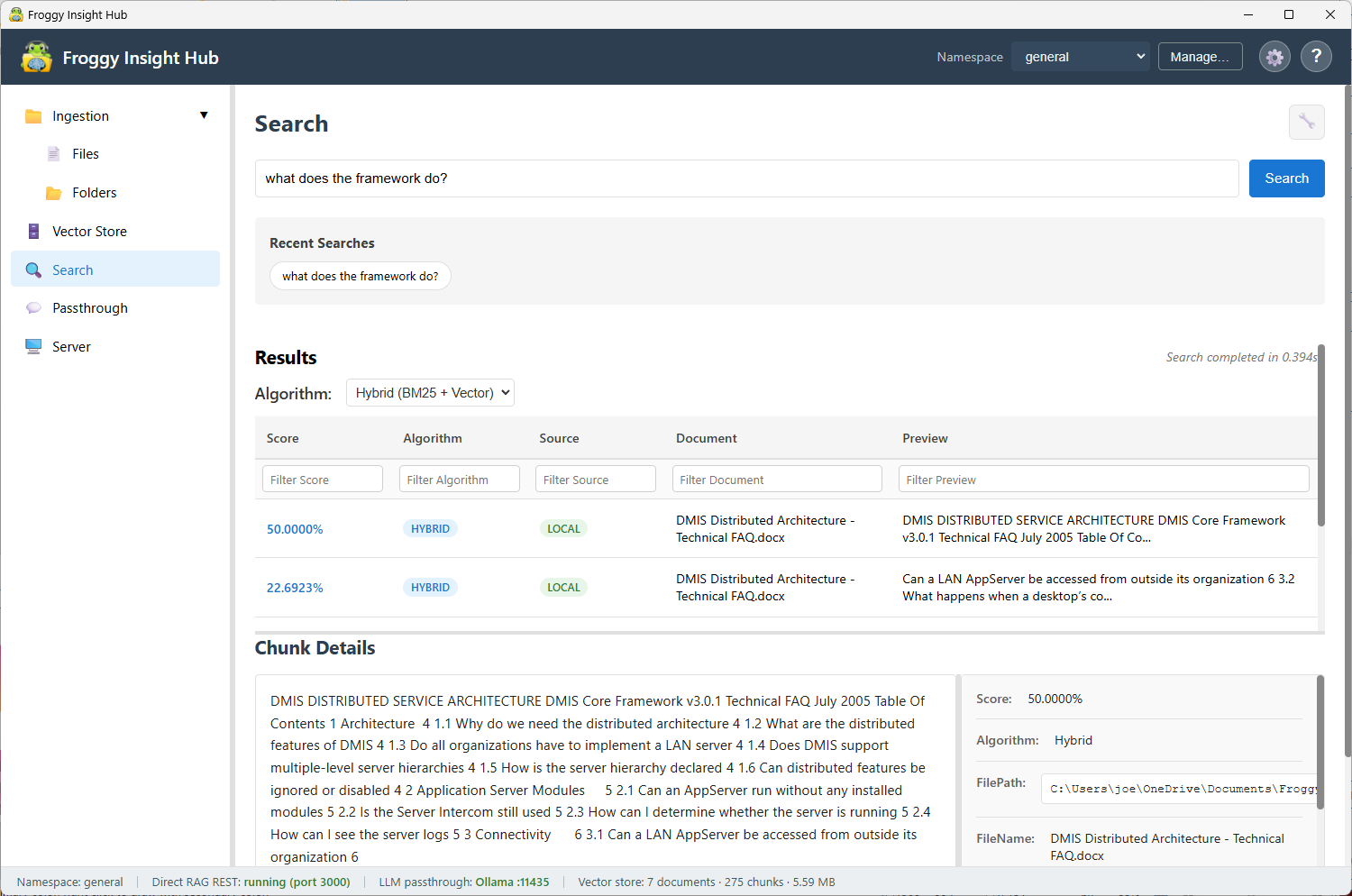The width and height of the screenshot is (1352, 896).
Task: Rerun recent search 'what does the framework do?' chip
Action: pyautogui.click(x=361, y=276)
